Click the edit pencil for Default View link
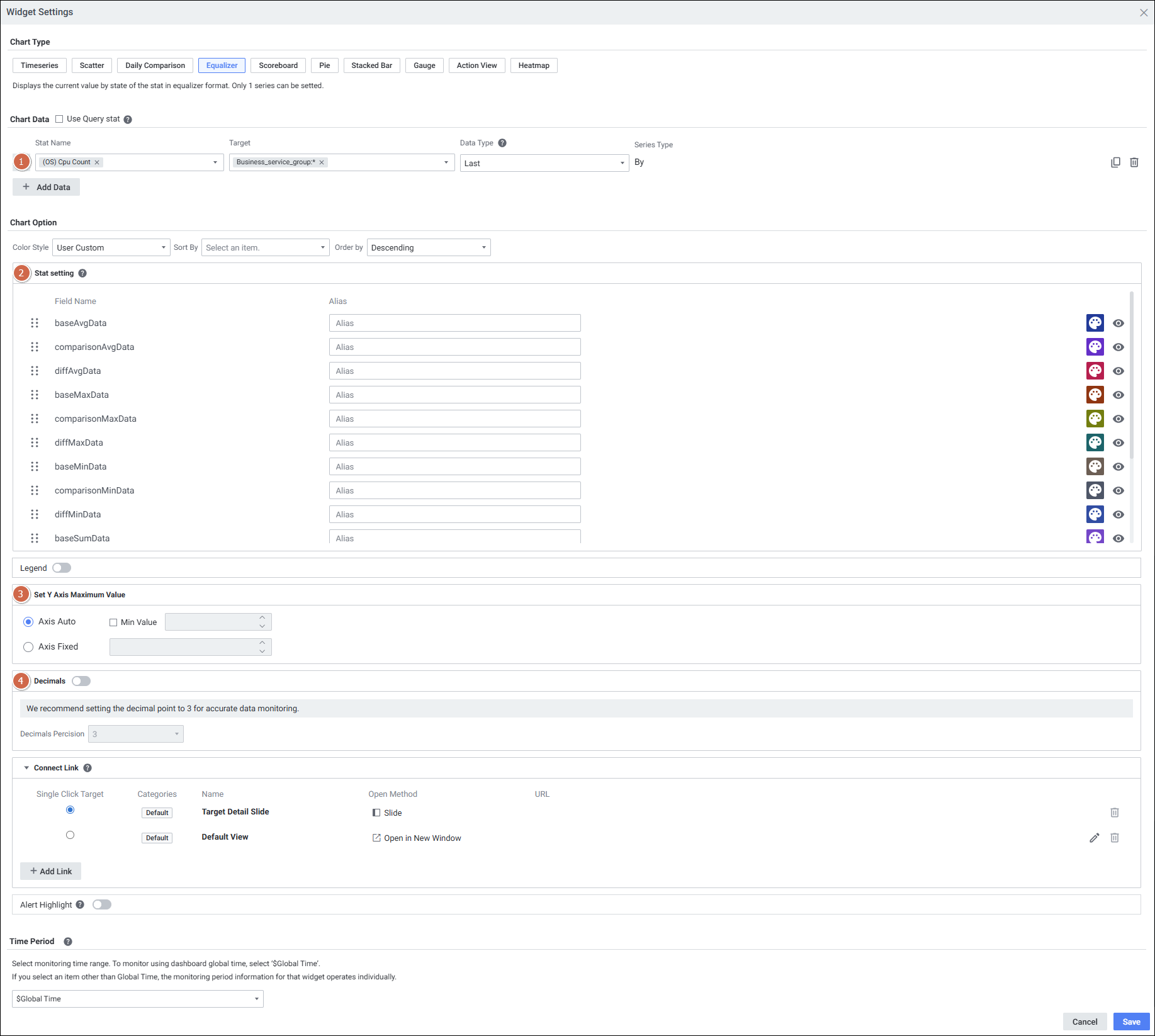Screen dimensions: 1155x1036 click(1094, 838)
